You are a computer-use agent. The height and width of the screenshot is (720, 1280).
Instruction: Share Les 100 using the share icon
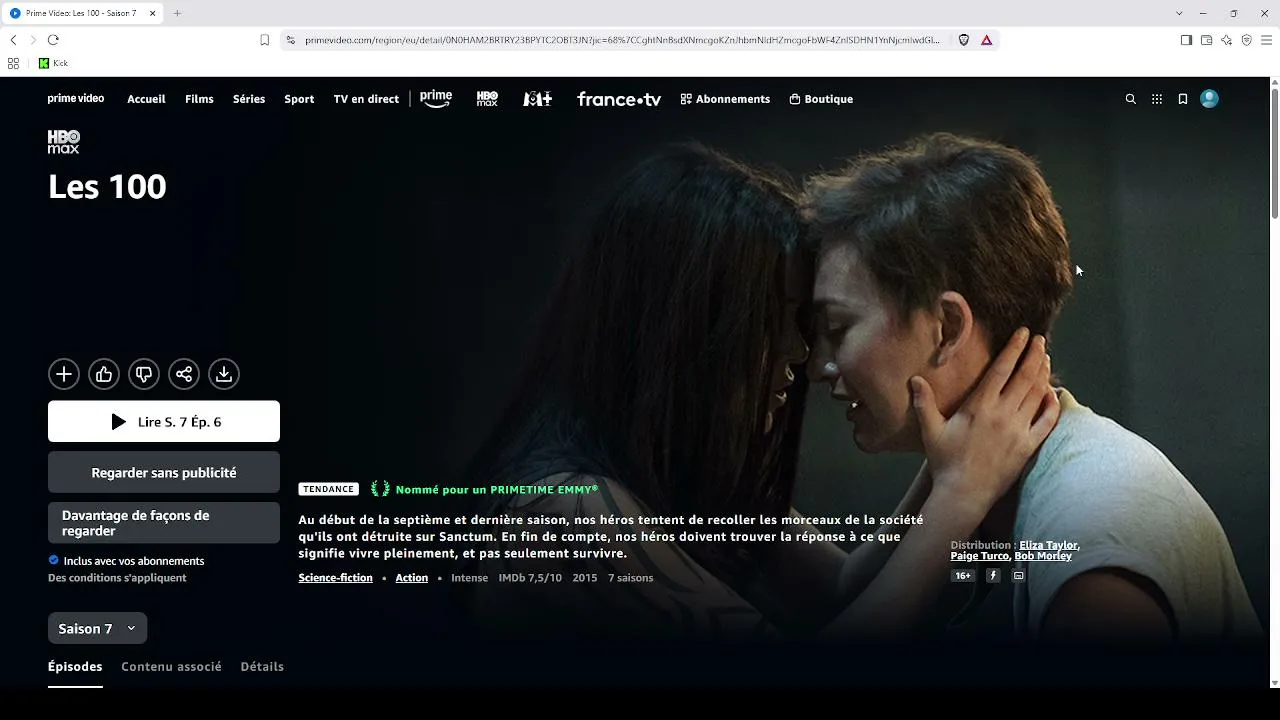[x=184, y=374]
